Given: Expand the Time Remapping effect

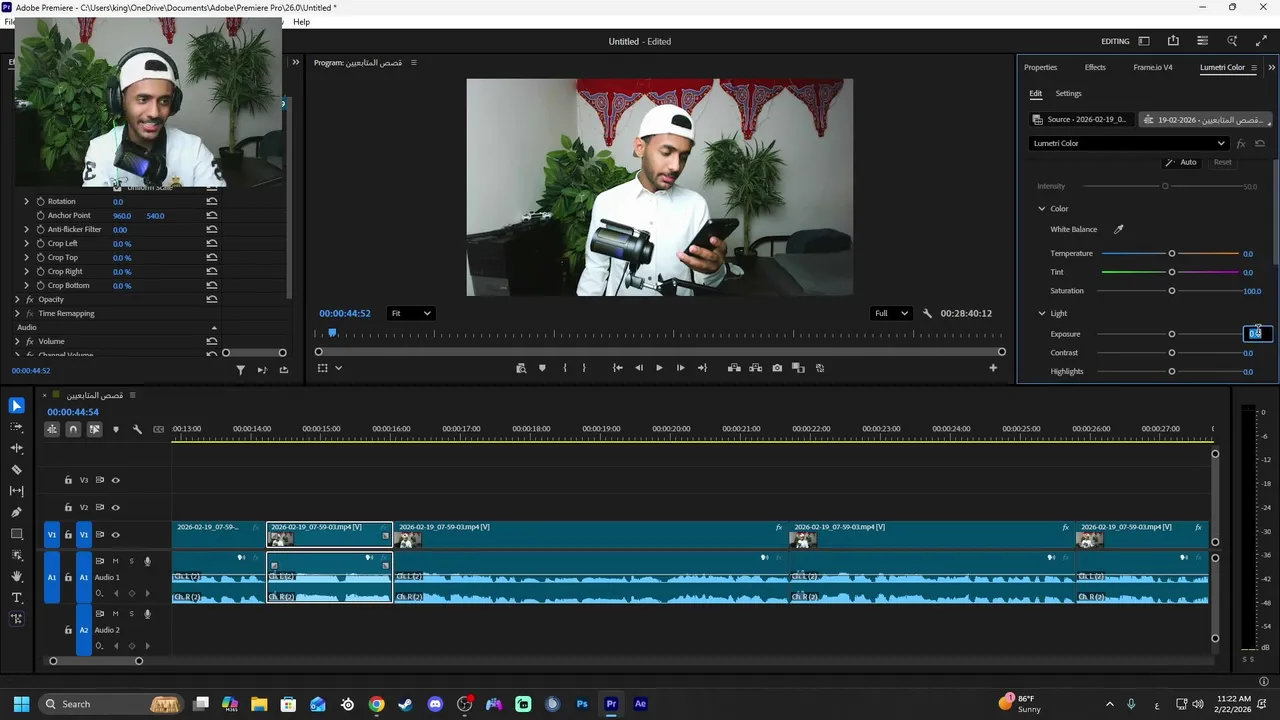Looking at the screenshot, I should [17, 314].
